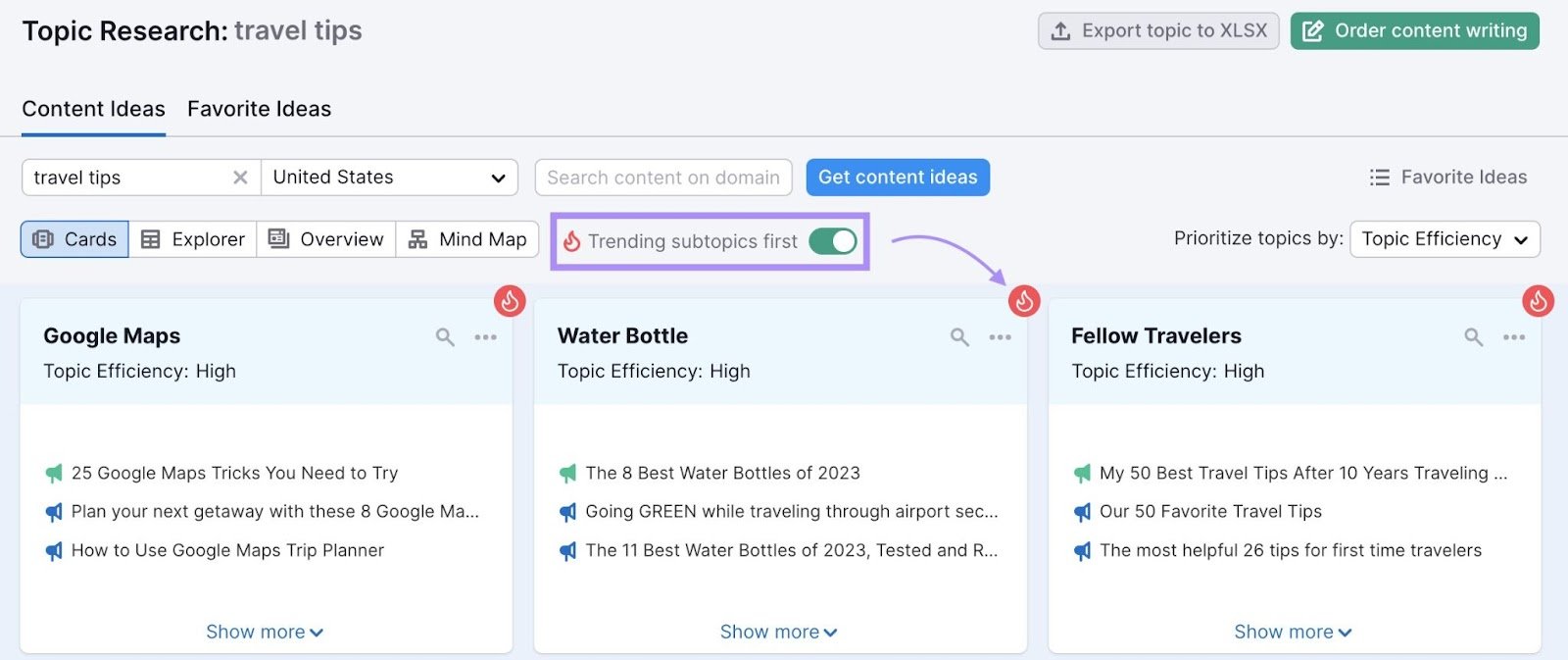This screenshot has width=1568, height=660.
Task: Click the flame icon next to Trending subtopics
Action: pyautogui.click(x=571, y=241)
